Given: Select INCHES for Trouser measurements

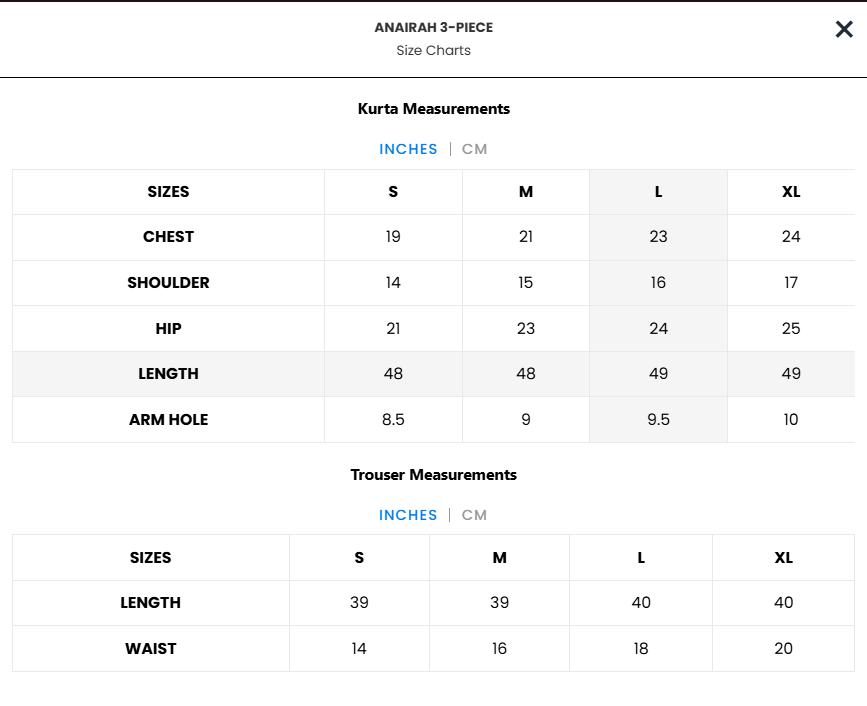Looking at the screenshot, I should tap(408, 515).
